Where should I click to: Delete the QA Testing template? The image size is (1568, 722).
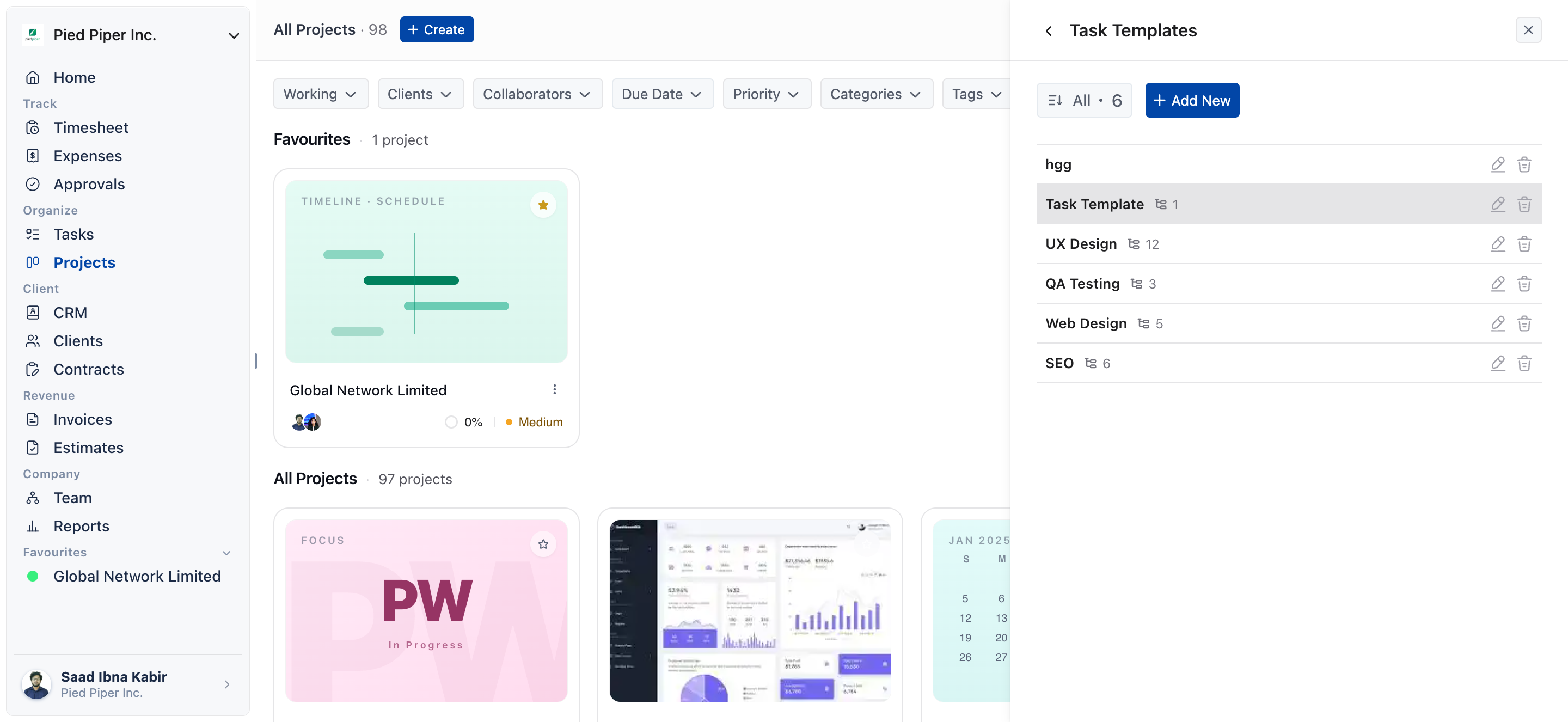coord(1523,284)
